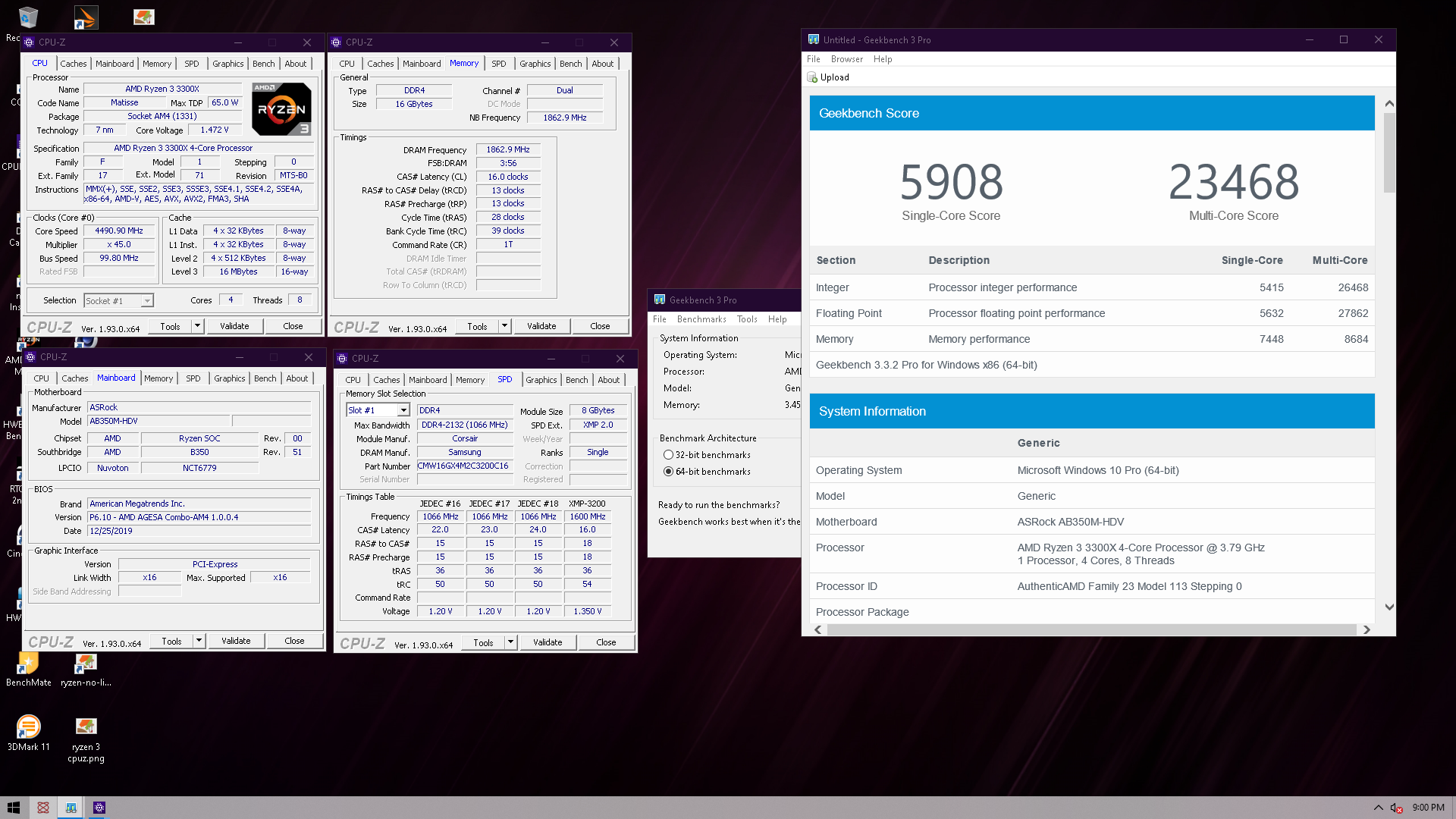Click the AMD Ryzen 3 processor logo
The width and height of the screenshot is (1456, 819).
point(281,109)
